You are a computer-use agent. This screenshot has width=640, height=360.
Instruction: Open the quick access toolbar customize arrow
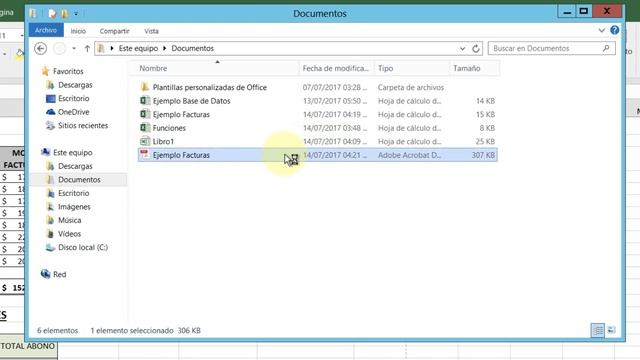[x=76, y=13]
